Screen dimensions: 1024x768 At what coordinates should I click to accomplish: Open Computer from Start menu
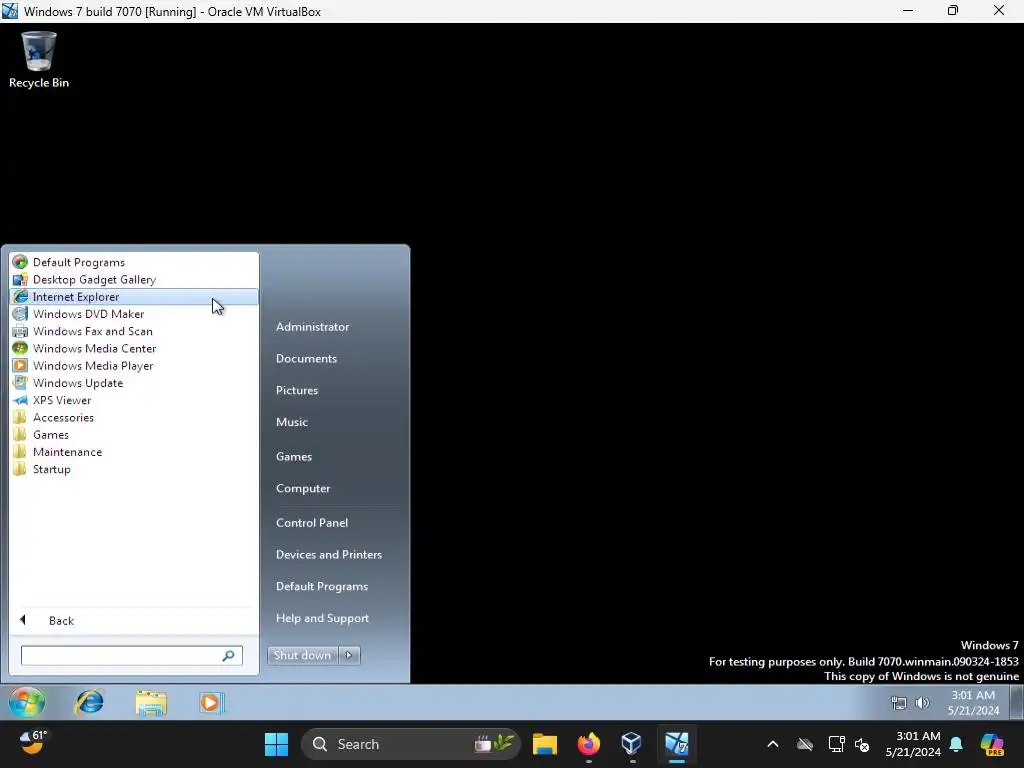coord(302,488)
